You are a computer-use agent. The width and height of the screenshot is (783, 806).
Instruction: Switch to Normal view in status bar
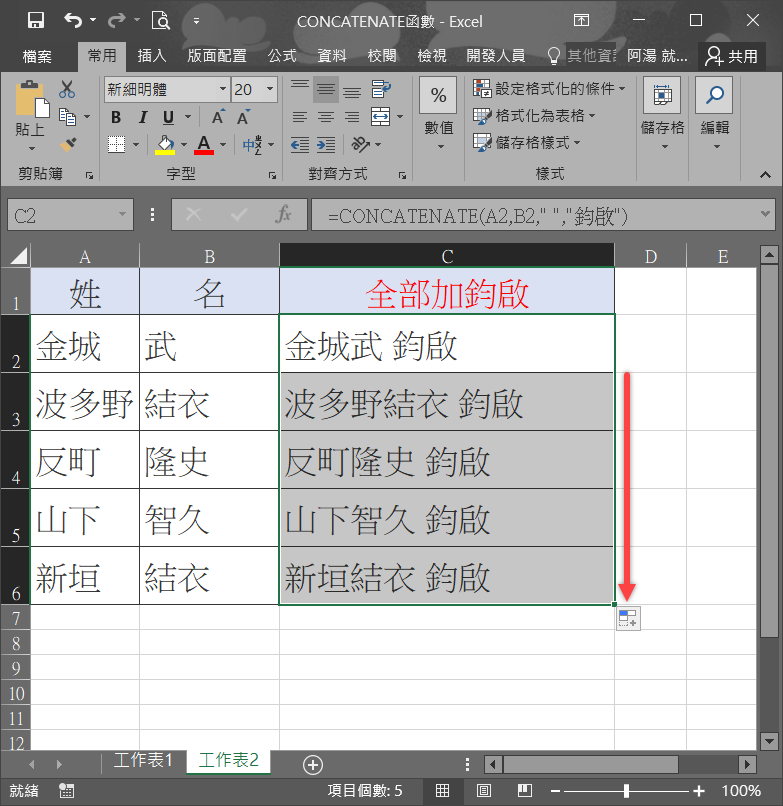click(442, 791)
